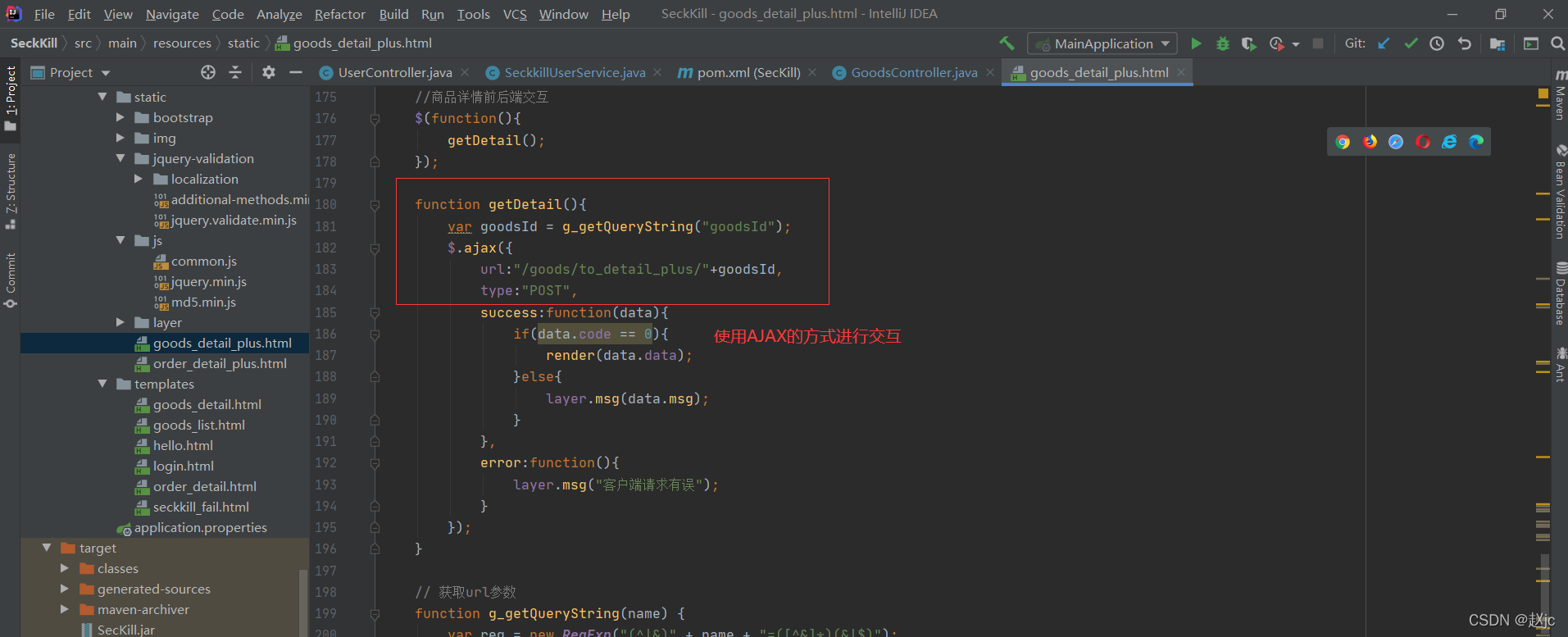The width and height of the screenshot is (1568, 637).
Task: Click the locate-file target icon in Project panel
Action: [208, 72]
